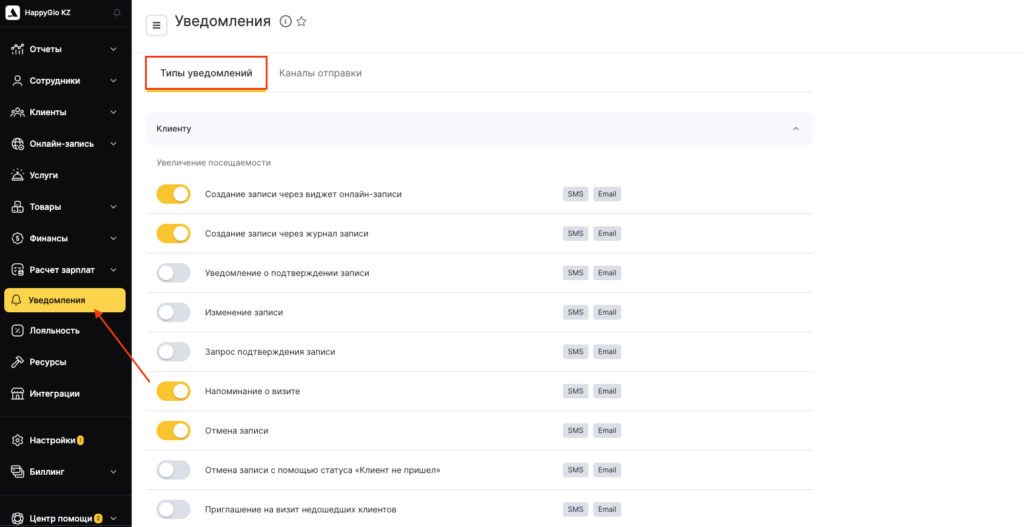Star the Уведомления page as favorite
Screen dimensions: 1024x527
301,22
